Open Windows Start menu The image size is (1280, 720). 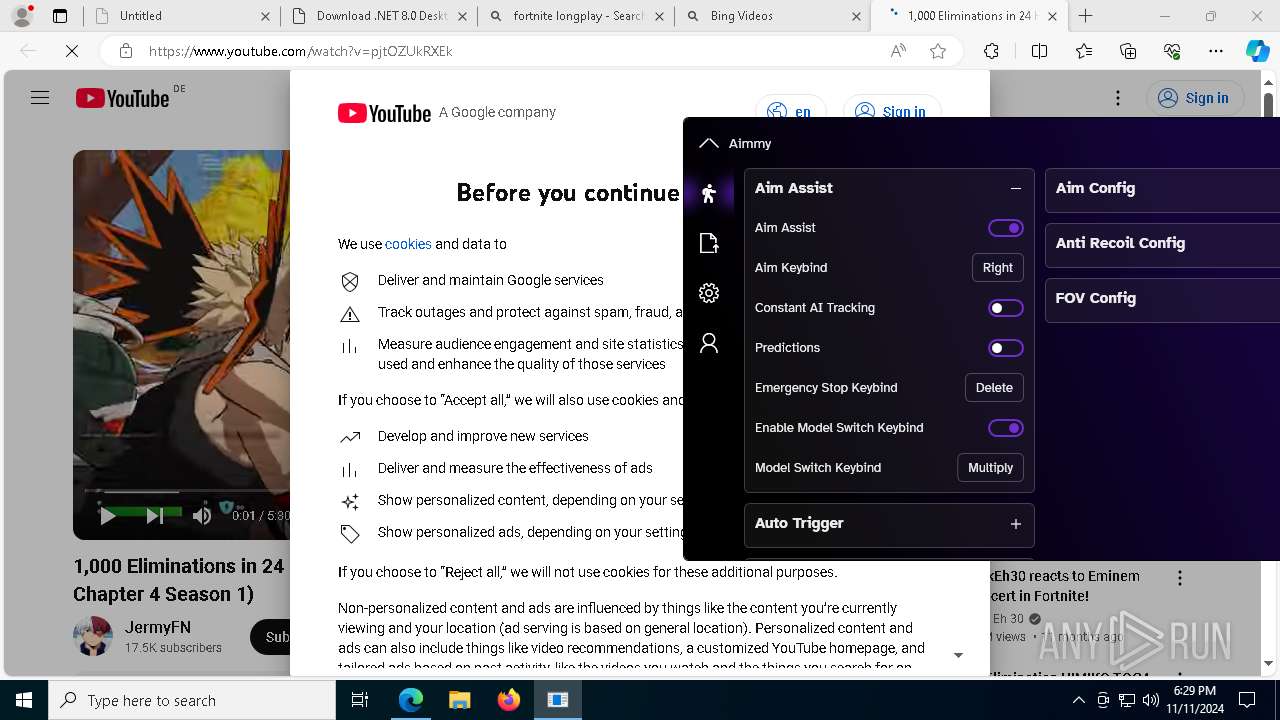(x=24, y=700)
